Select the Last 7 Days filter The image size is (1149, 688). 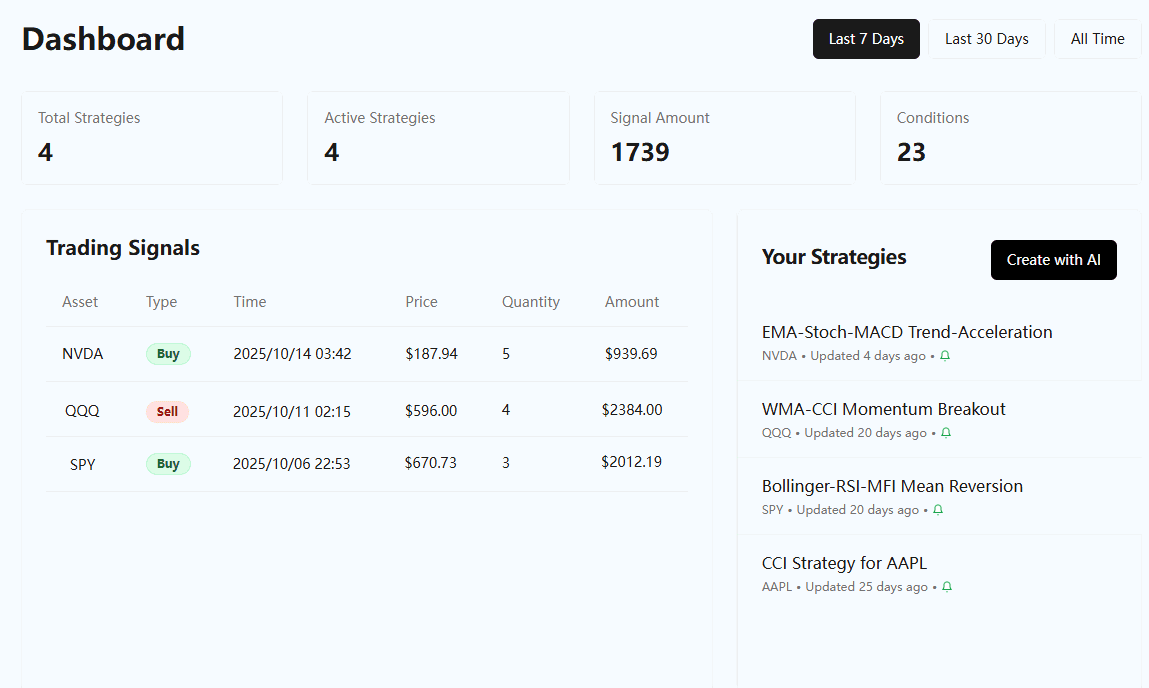tap(866, 39)
